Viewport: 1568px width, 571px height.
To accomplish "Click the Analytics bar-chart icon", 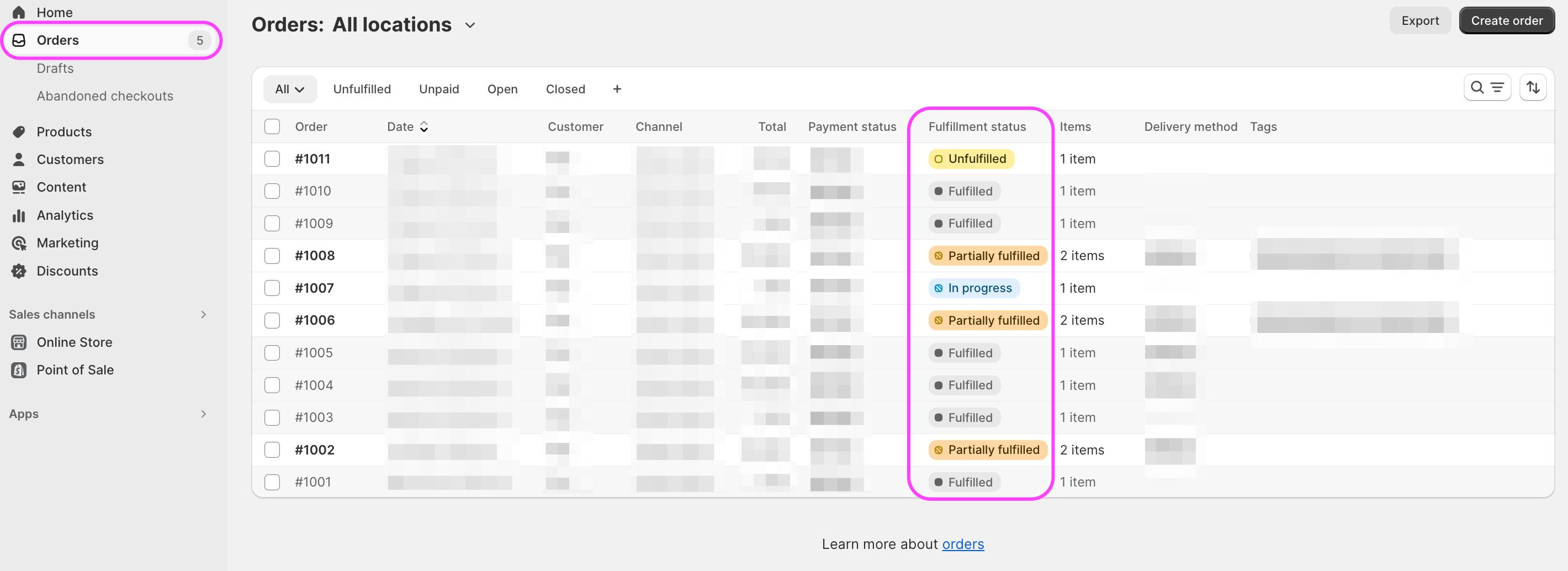I will click(x=19, y=215).
